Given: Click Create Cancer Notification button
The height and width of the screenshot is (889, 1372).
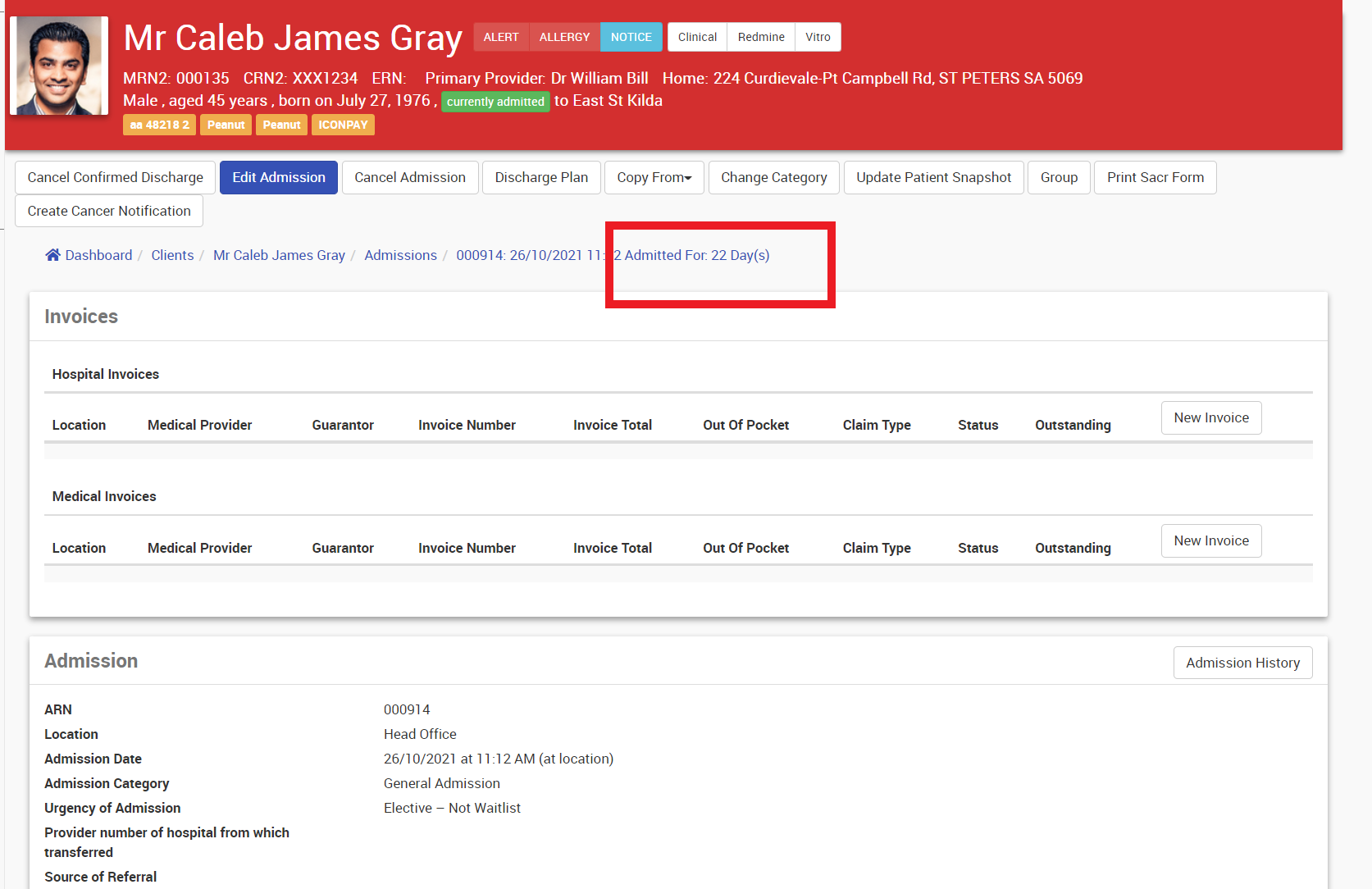Looking at the screenshot, I should [x=109, y=211].
